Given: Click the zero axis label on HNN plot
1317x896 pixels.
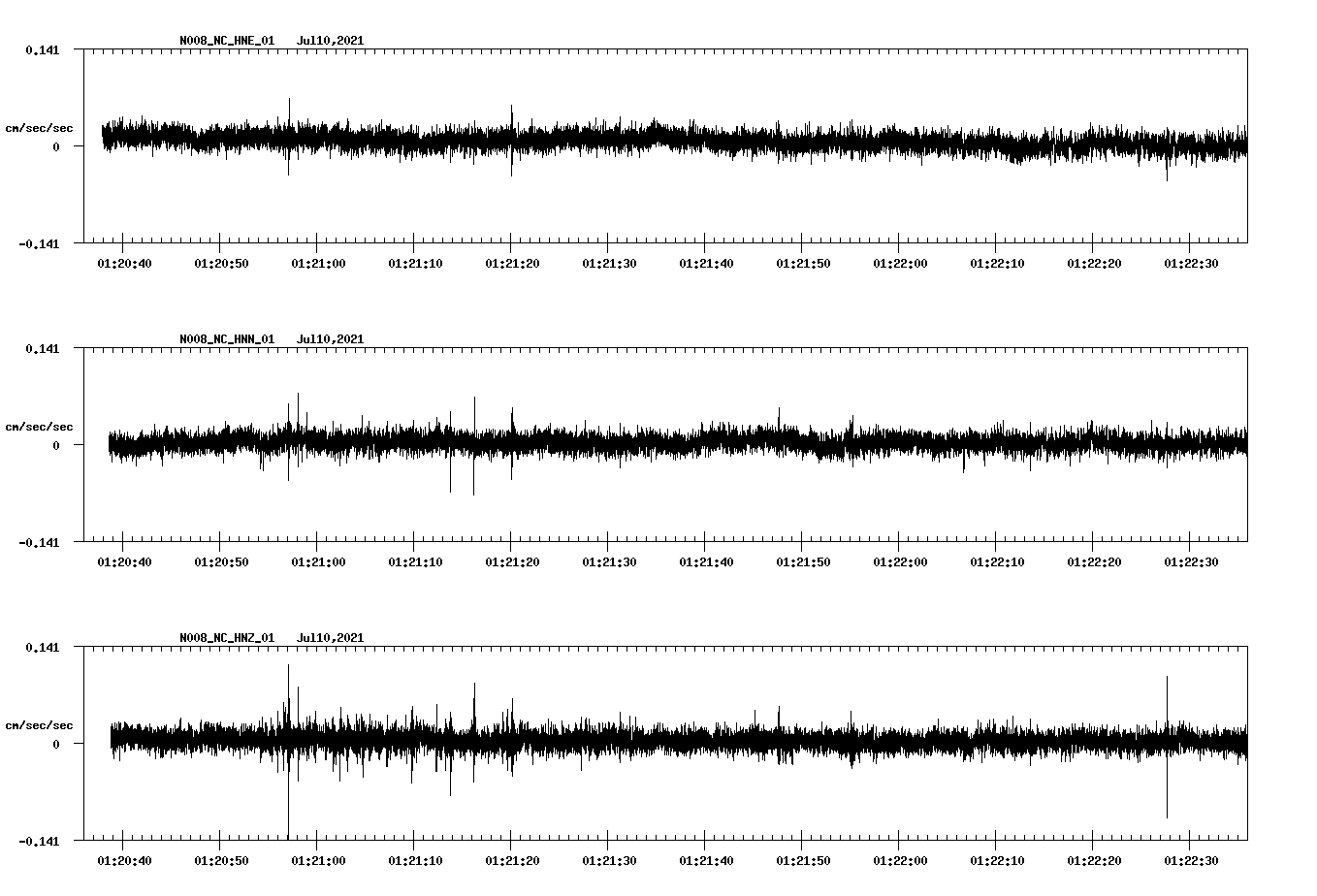Looking at the screenshot, I should [56, 446].
